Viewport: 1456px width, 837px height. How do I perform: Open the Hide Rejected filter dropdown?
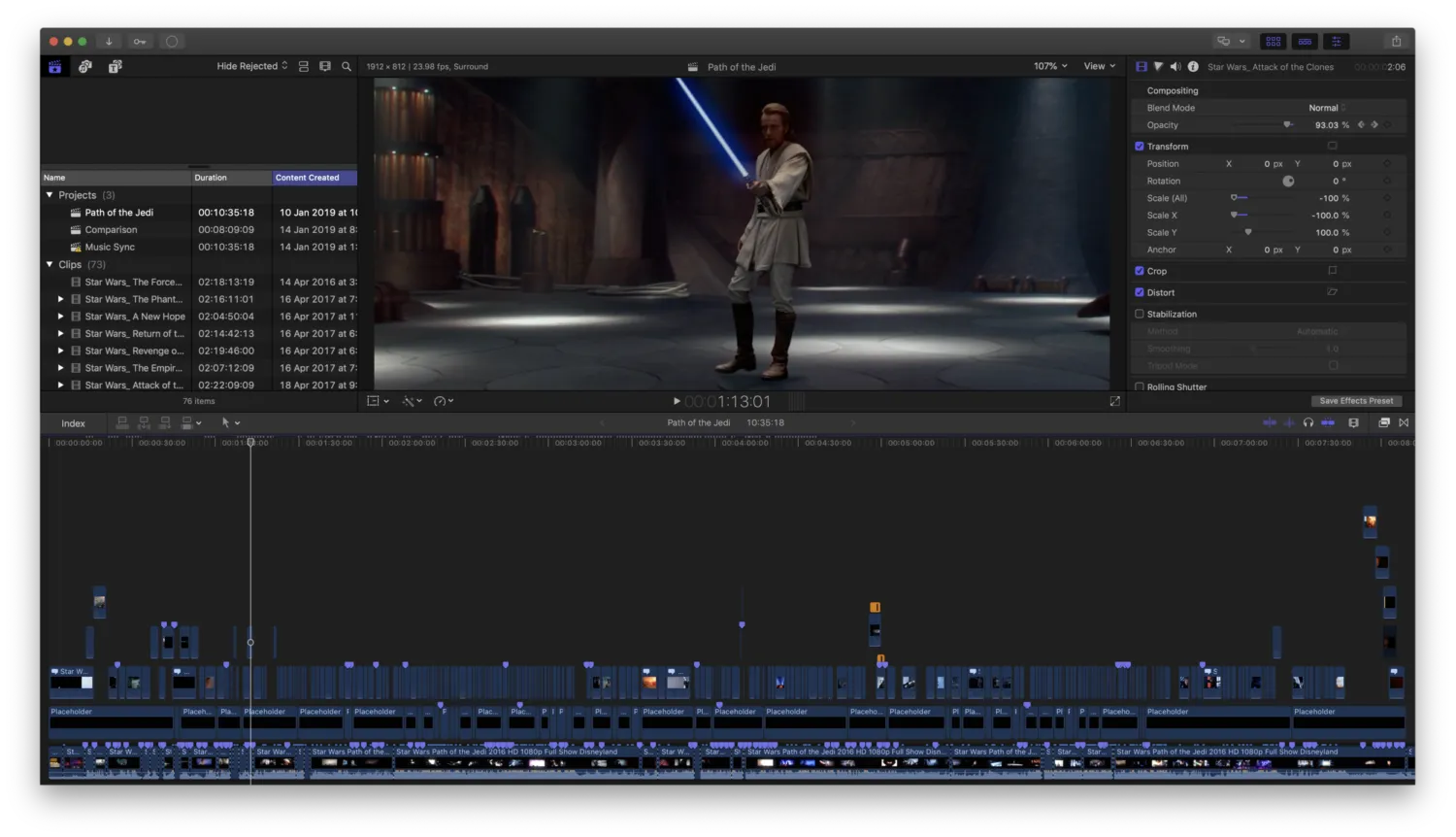252,66
